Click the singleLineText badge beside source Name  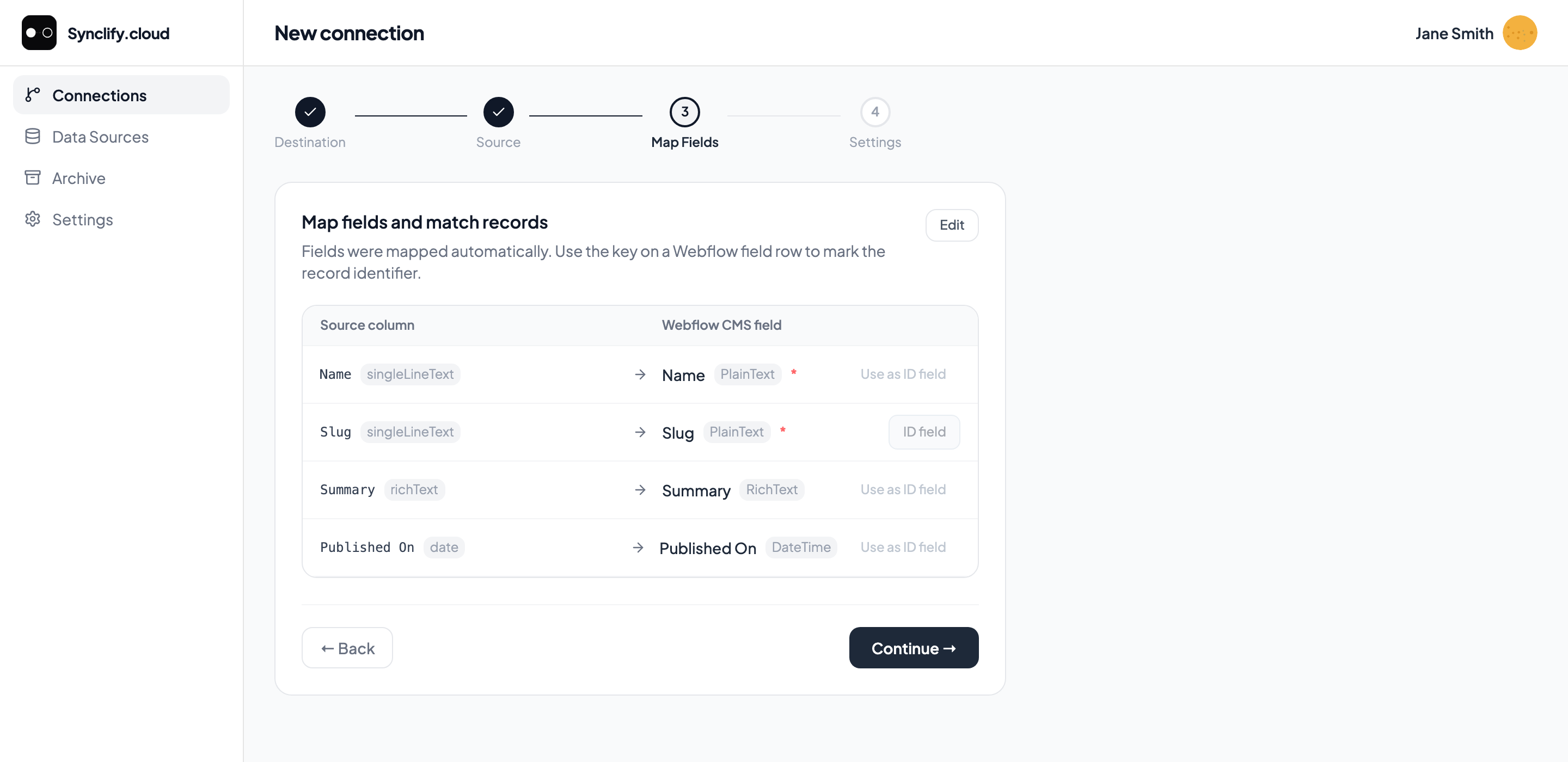point(409,374)
